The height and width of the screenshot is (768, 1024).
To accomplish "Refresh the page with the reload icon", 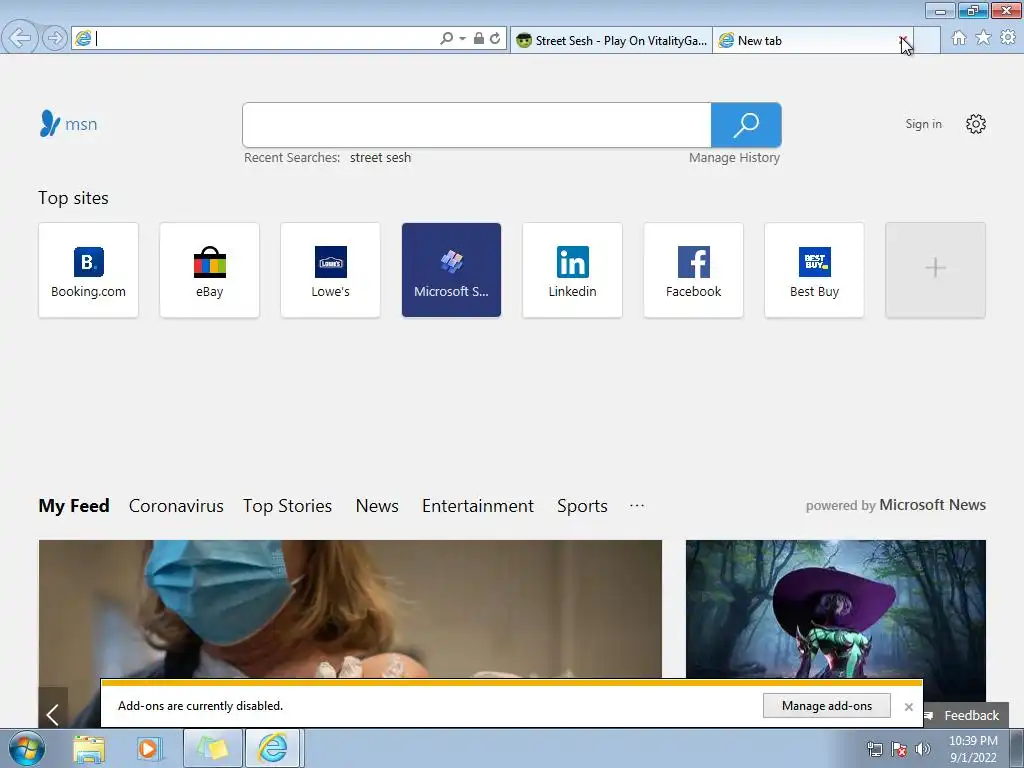I will click(496, 39).
